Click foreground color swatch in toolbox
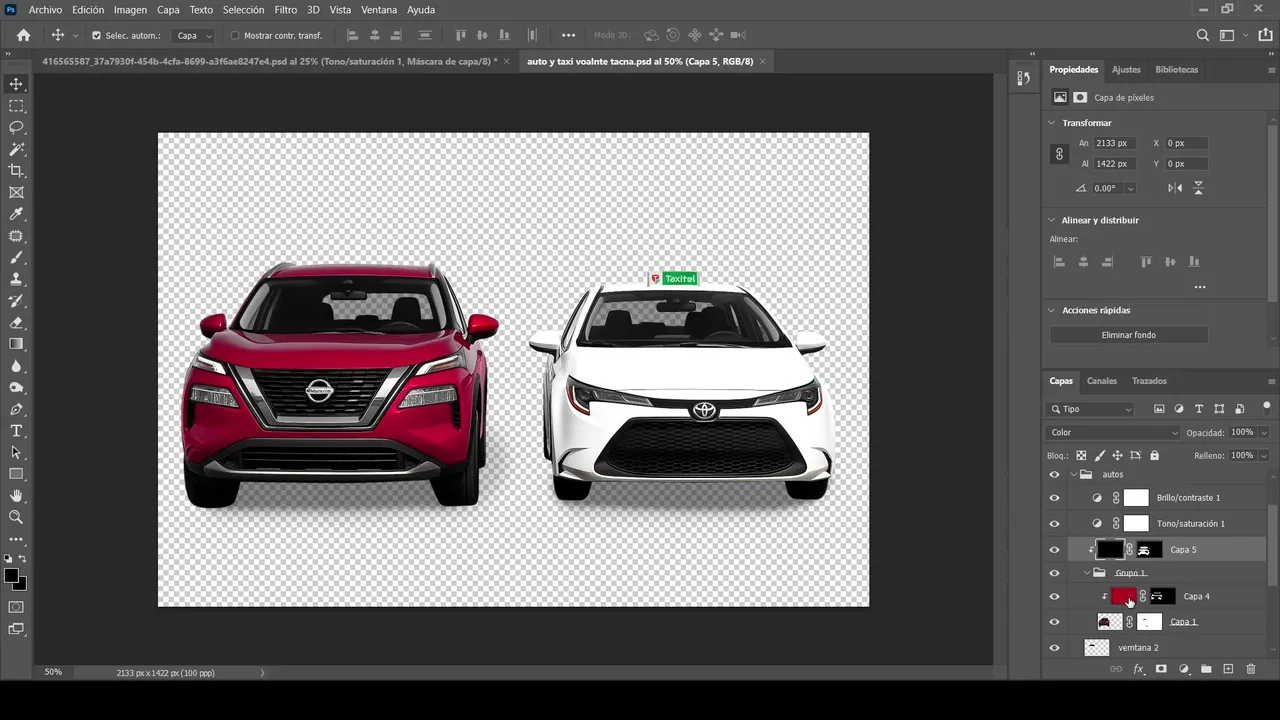Image resolution: width=1280 pixels, height=720 pixels. click(11, 576)
